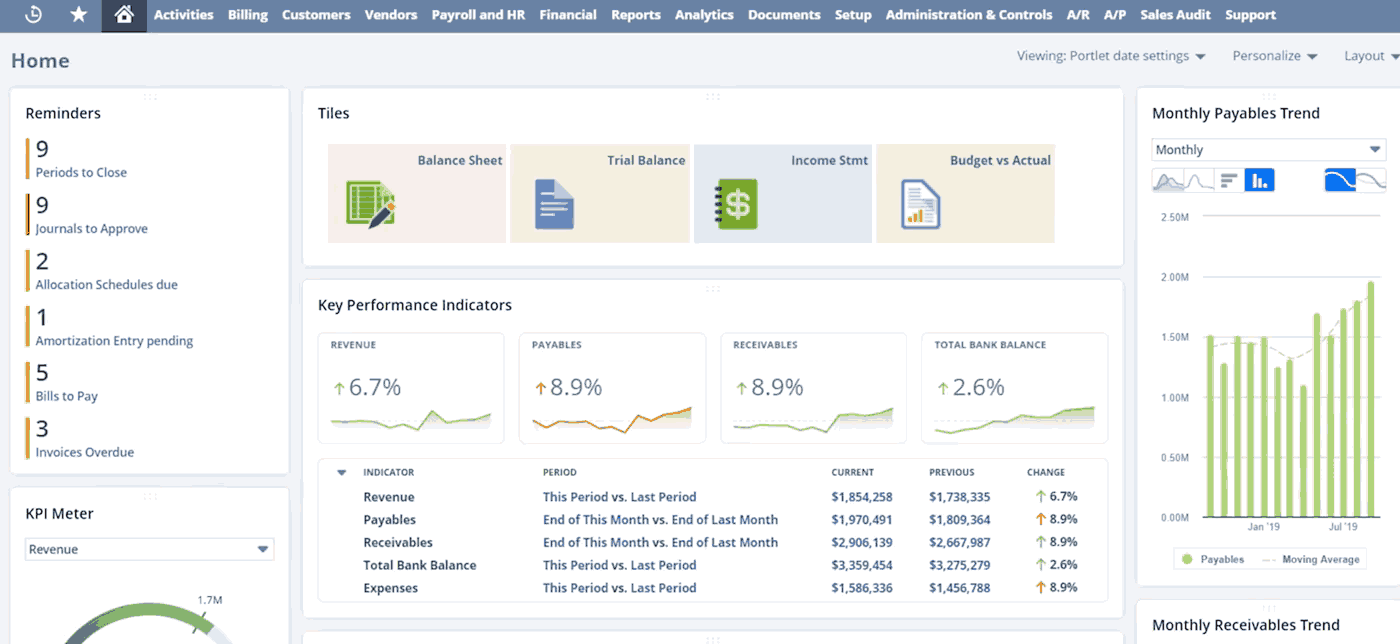Open the Financial menu
This screenshot has width=1400, height=644.
[x=567, y=15]
